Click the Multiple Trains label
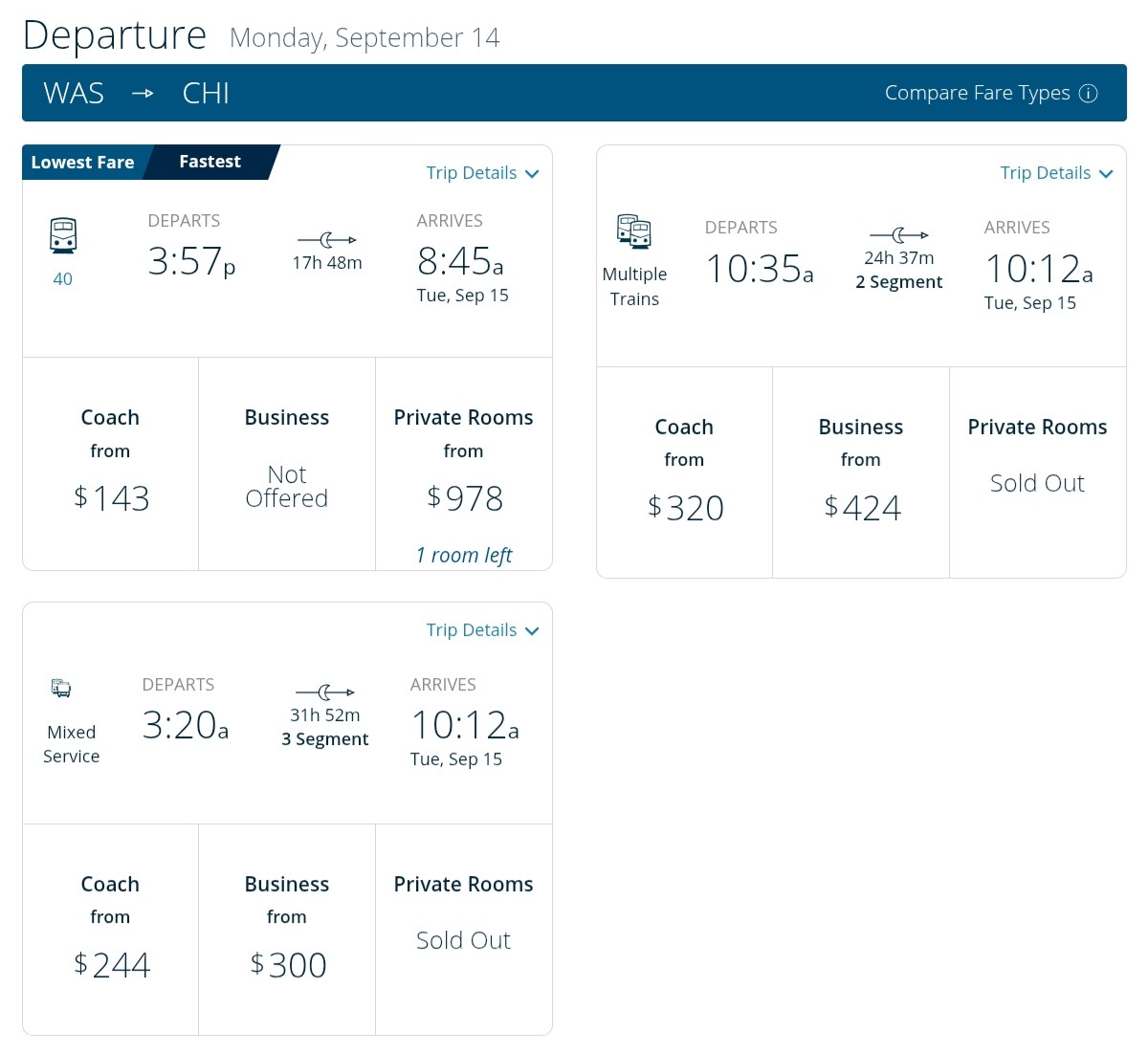 tap(634, 287)
